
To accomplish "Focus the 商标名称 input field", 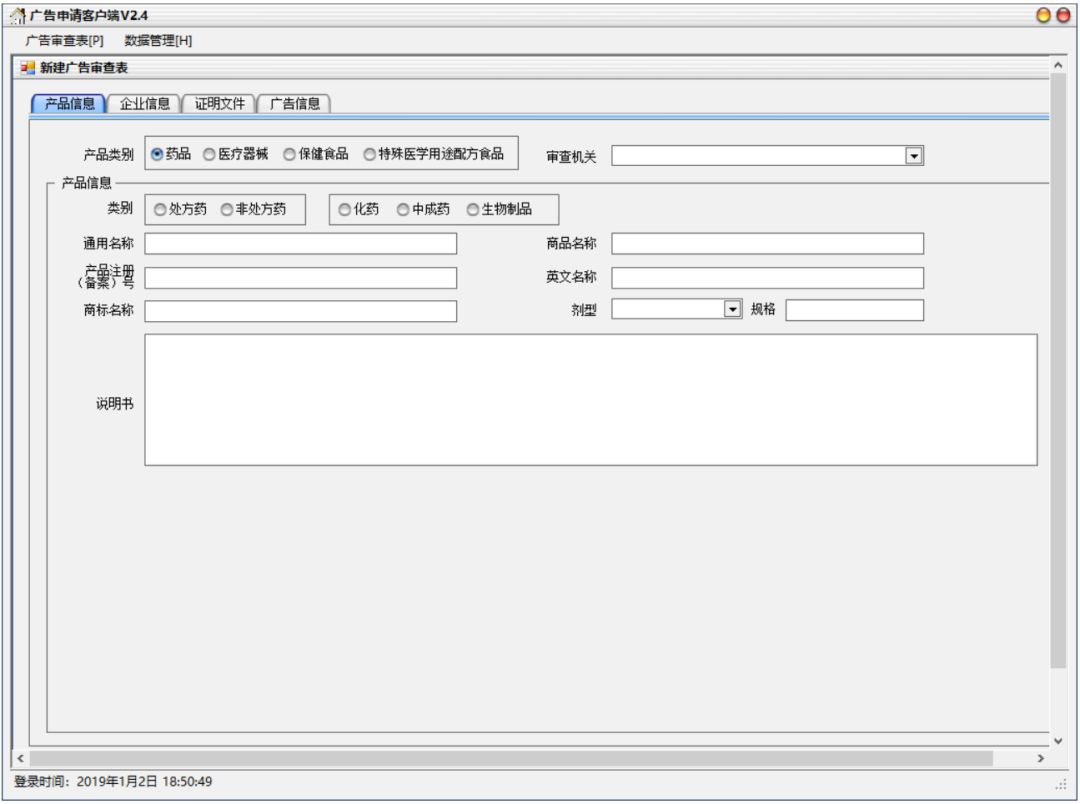I will (x=300, y=311).
